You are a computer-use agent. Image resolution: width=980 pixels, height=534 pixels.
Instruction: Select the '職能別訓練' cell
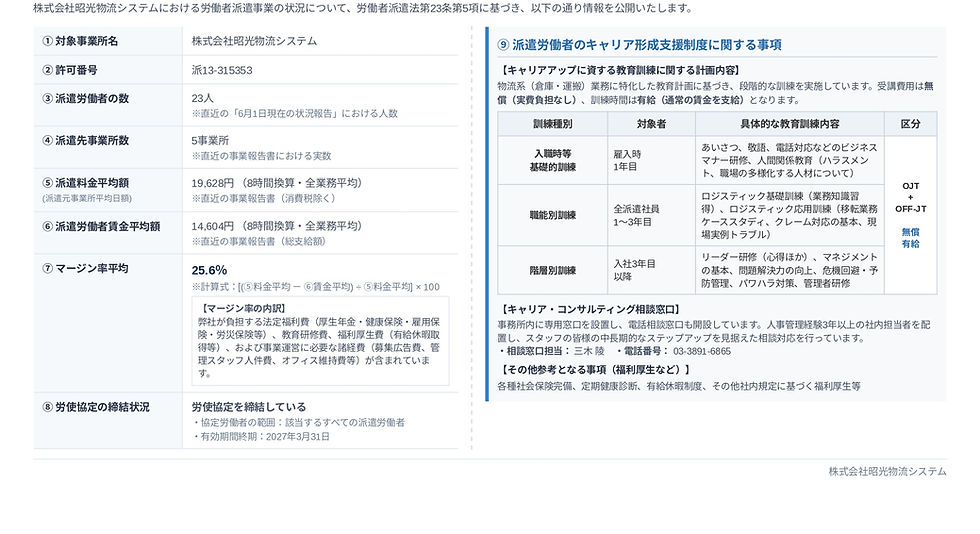click(x=552, y=215)
